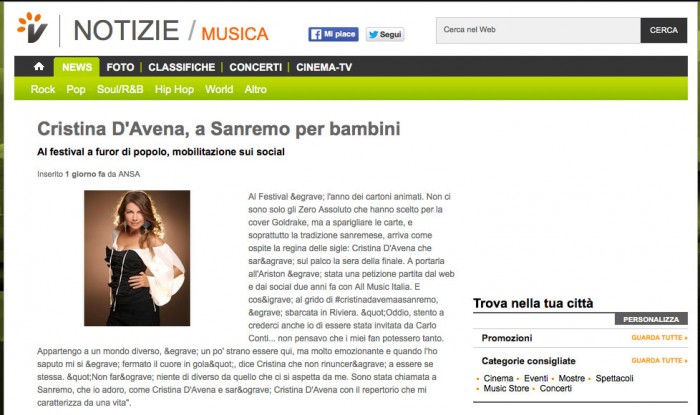Image resolution: width=700 pixels, height=415 pixels.
Task: Open the CONCERTI menu item
Action: 255,67
